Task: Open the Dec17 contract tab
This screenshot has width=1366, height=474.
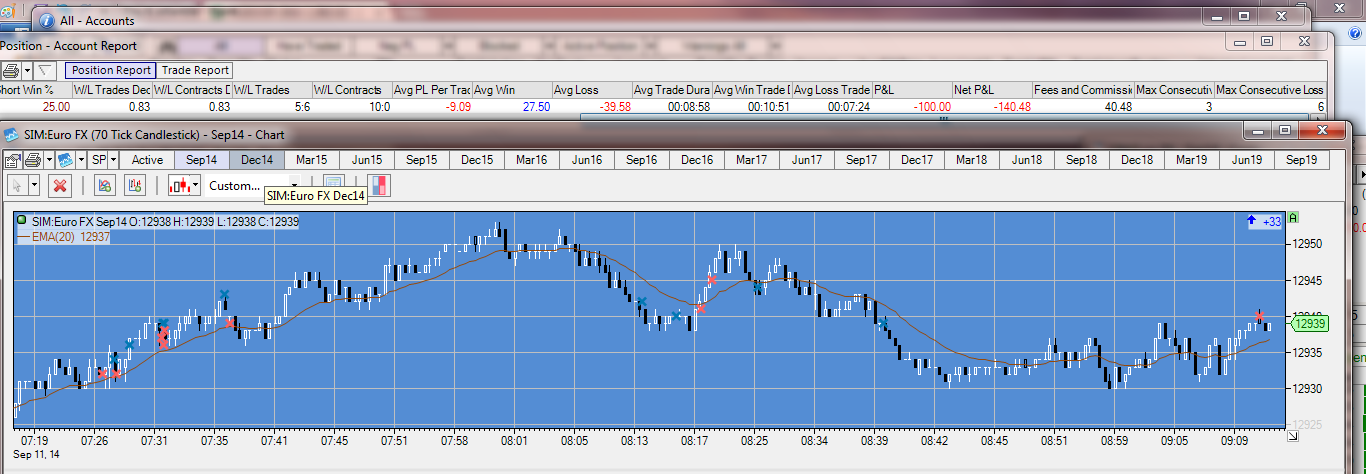Action: [x=917, y=160]
